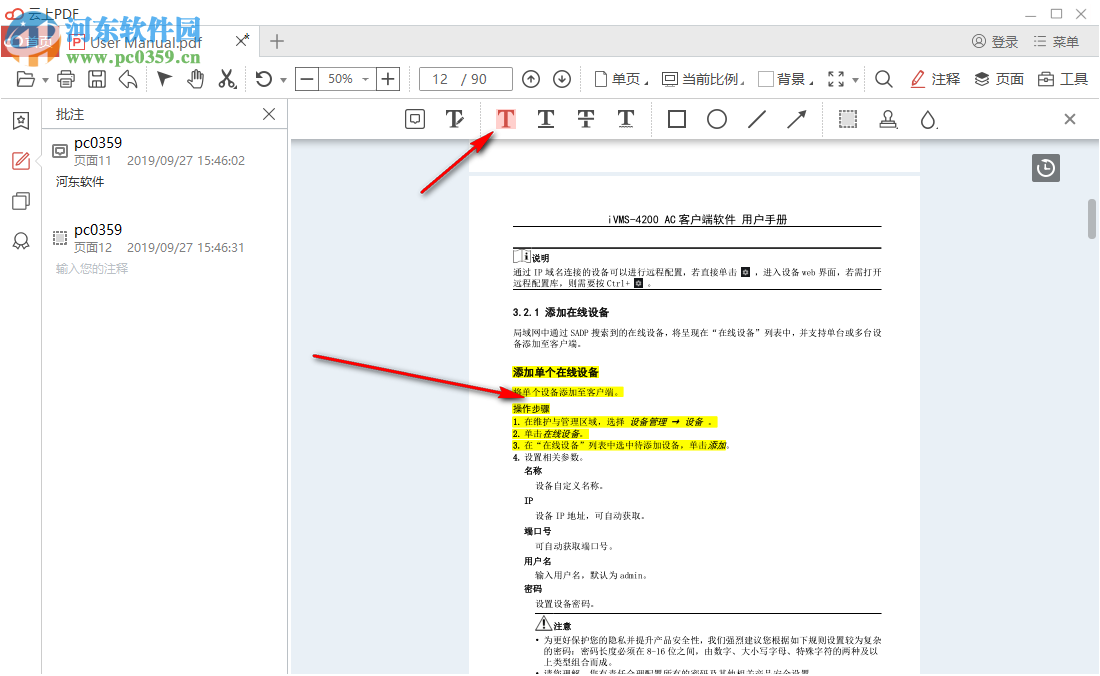Open the zoom percentage dropdown
1100x676 pixels.
point(362,78)
